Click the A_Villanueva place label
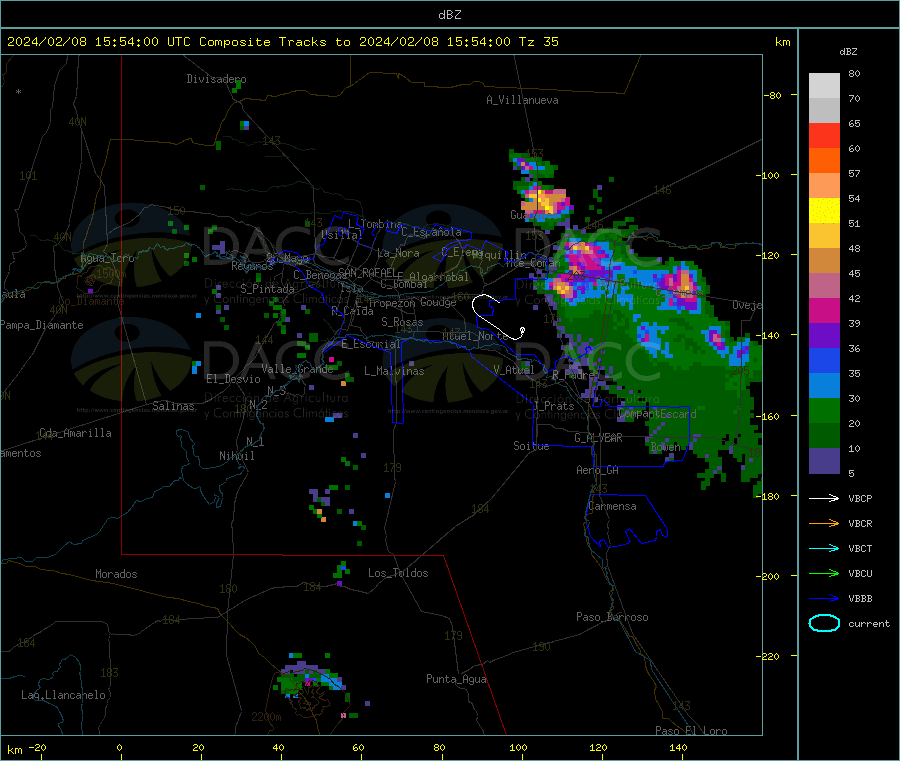 pos(522,100)
